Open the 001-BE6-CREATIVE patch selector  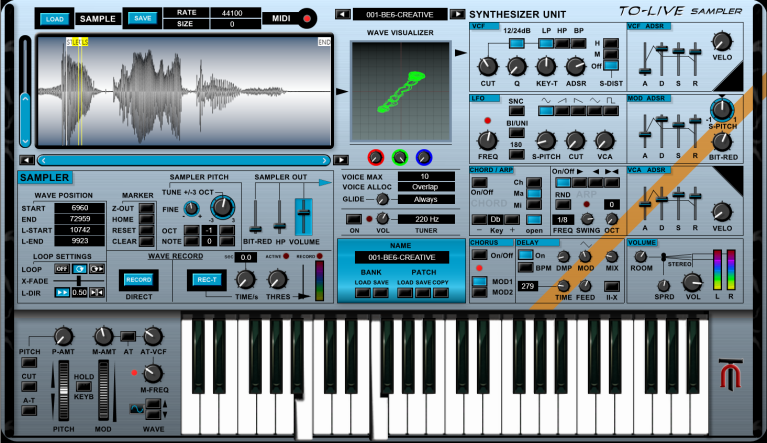point(399,15)
